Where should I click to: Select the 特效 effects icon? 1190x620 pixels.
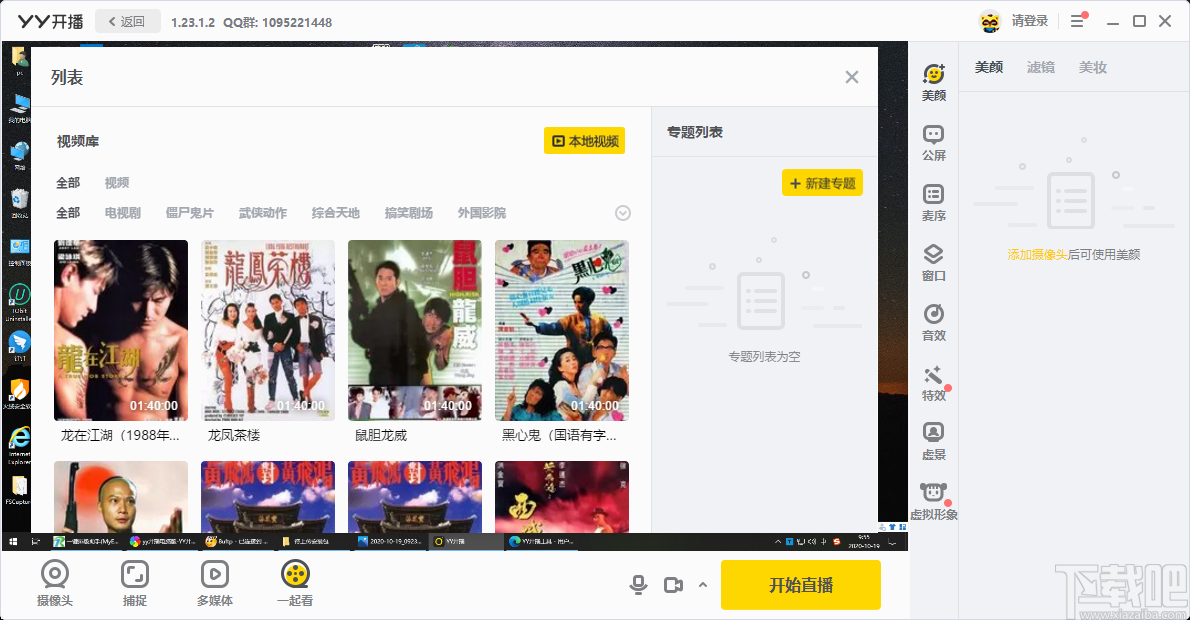tap(933, 382)
